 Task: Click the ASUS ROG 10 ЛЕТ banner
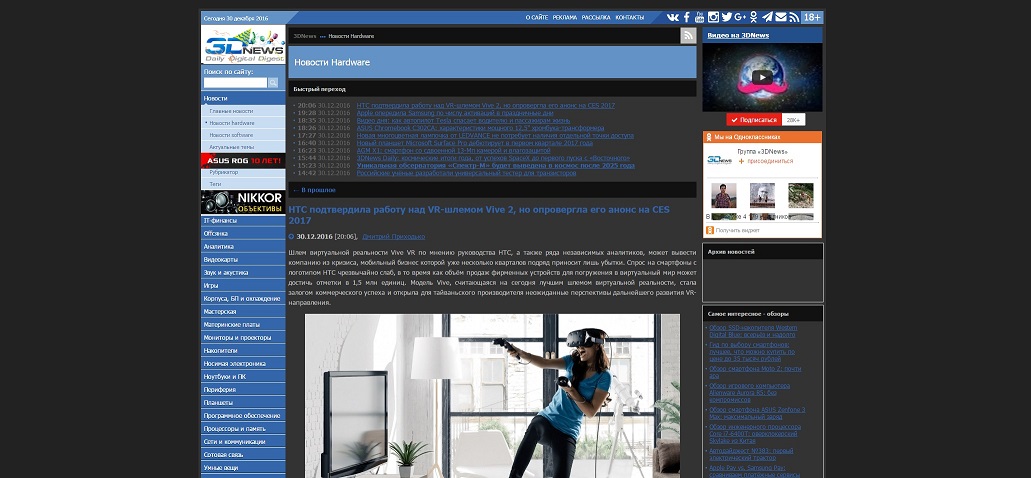[x=243, y=161]
